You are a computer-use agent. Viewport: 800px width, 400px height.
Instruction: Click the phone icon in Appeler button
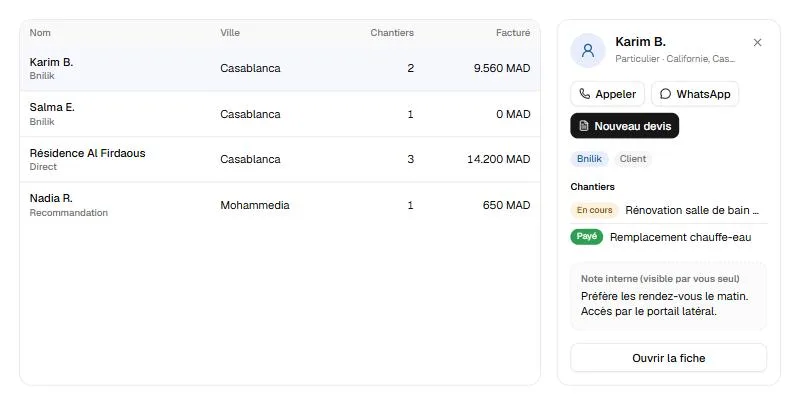585,94
